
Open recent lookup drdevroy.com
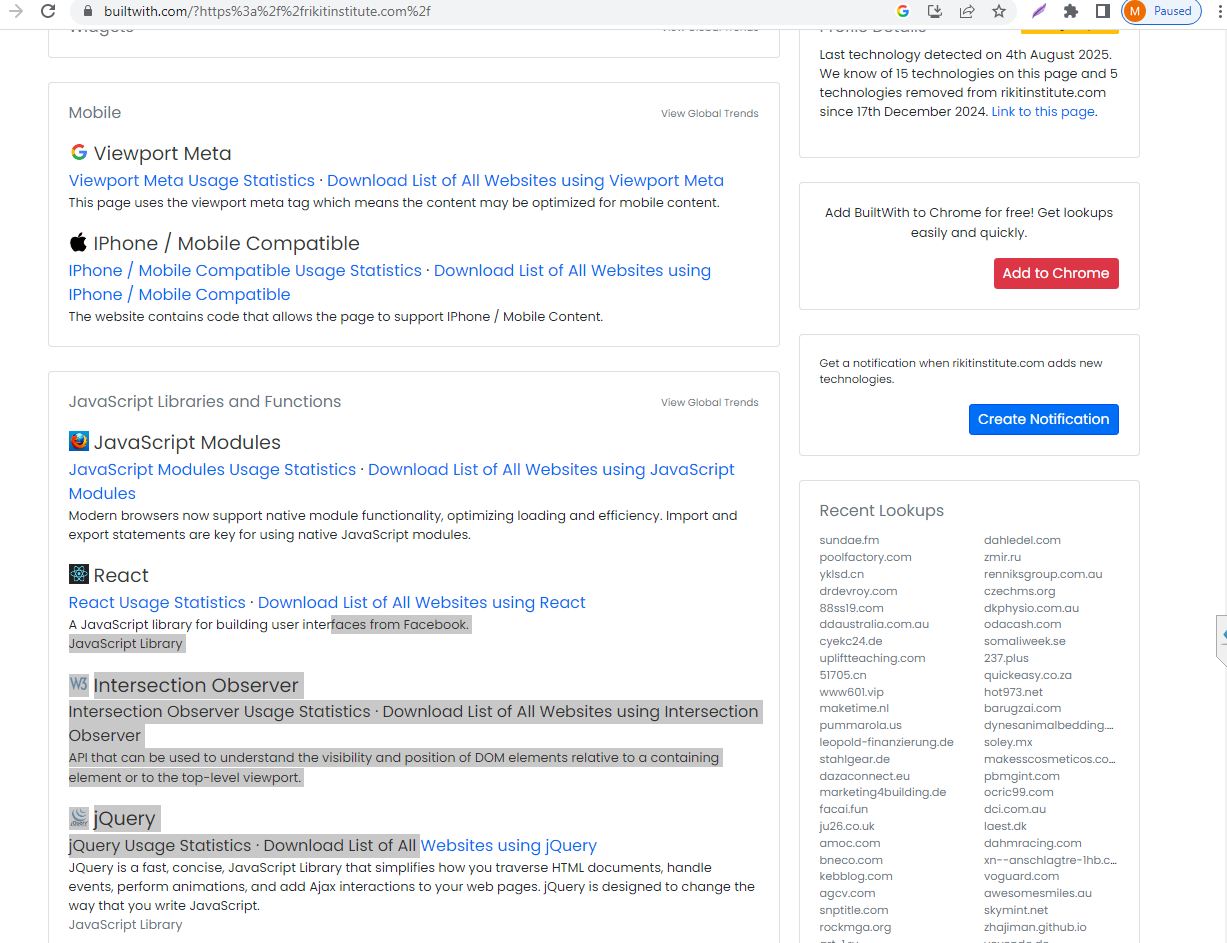pyautogui.click(x=858, y=591)
